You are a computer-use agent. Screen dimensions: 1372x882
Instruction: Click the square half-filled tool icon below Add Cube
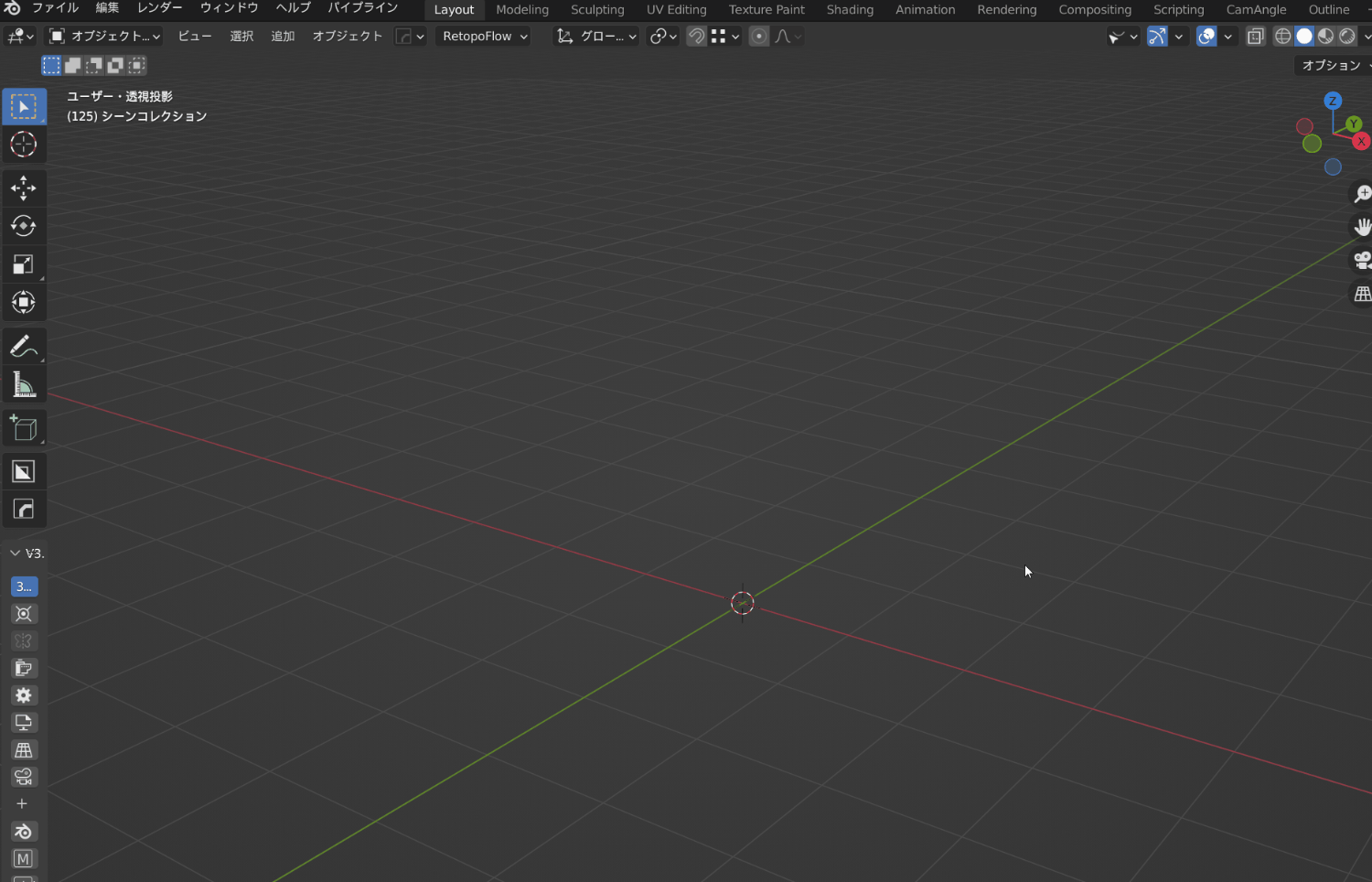(x=24, y=471)
